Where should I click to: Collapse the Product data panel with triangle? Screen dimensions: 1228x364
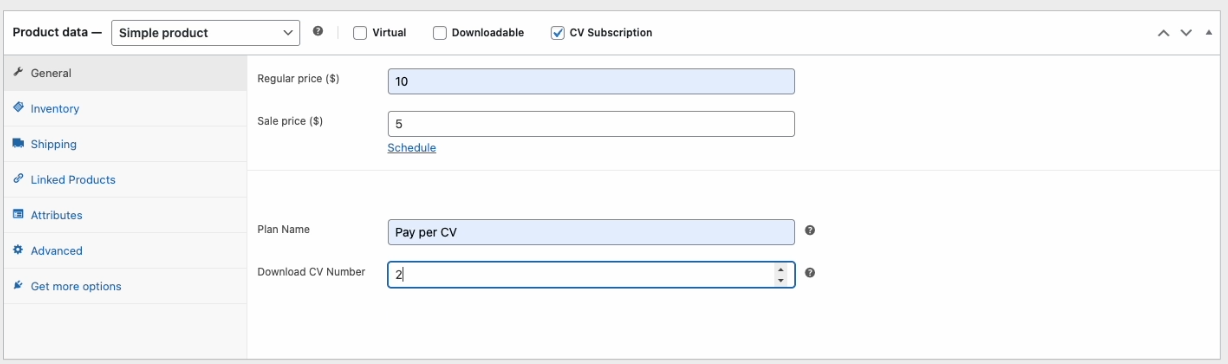coord(1208,33)
